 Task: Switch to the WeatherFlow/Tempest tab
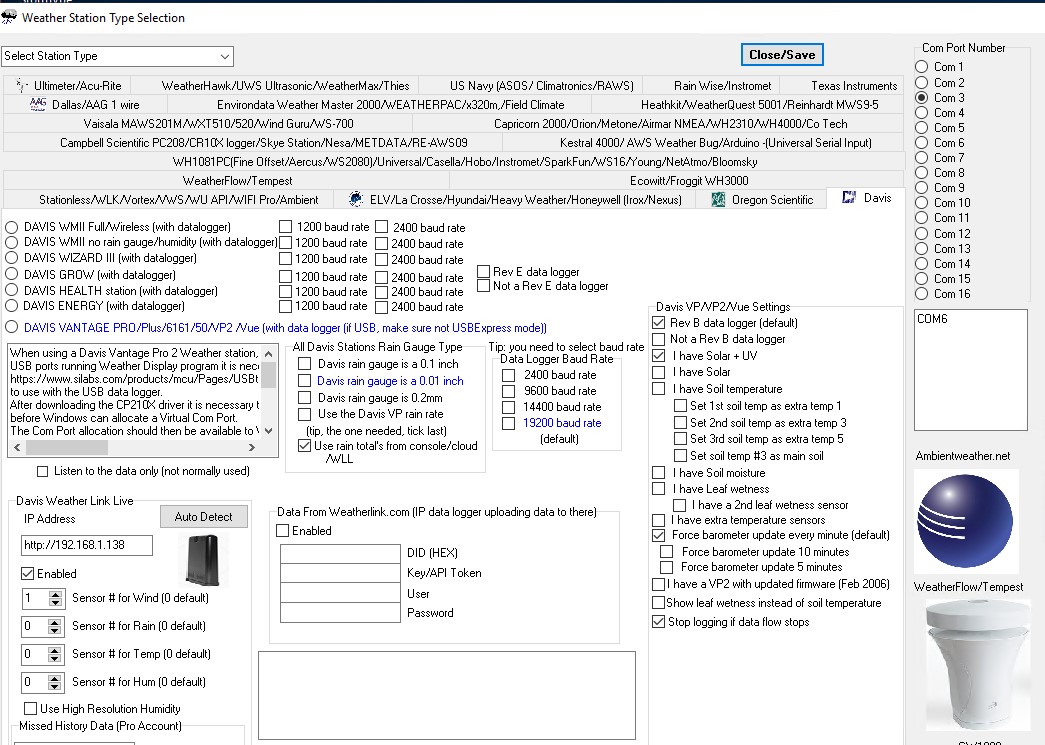coord(226,181)
